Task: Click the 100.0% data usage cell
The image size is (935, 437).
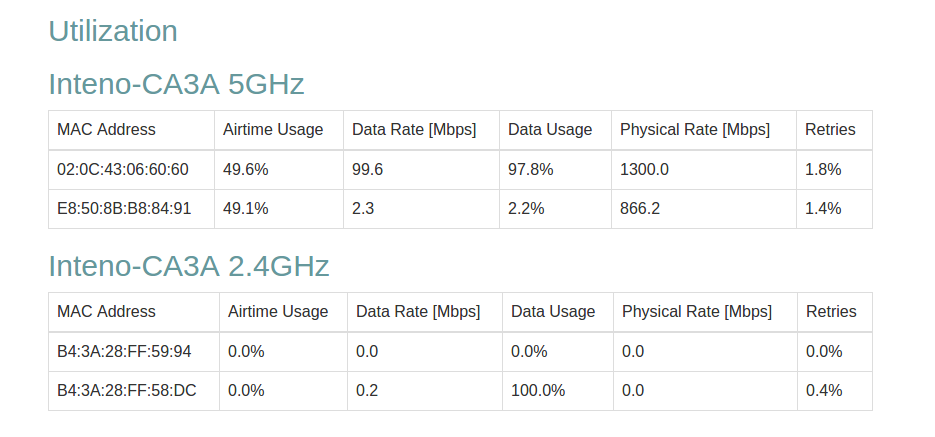Action: pos(538,391)
